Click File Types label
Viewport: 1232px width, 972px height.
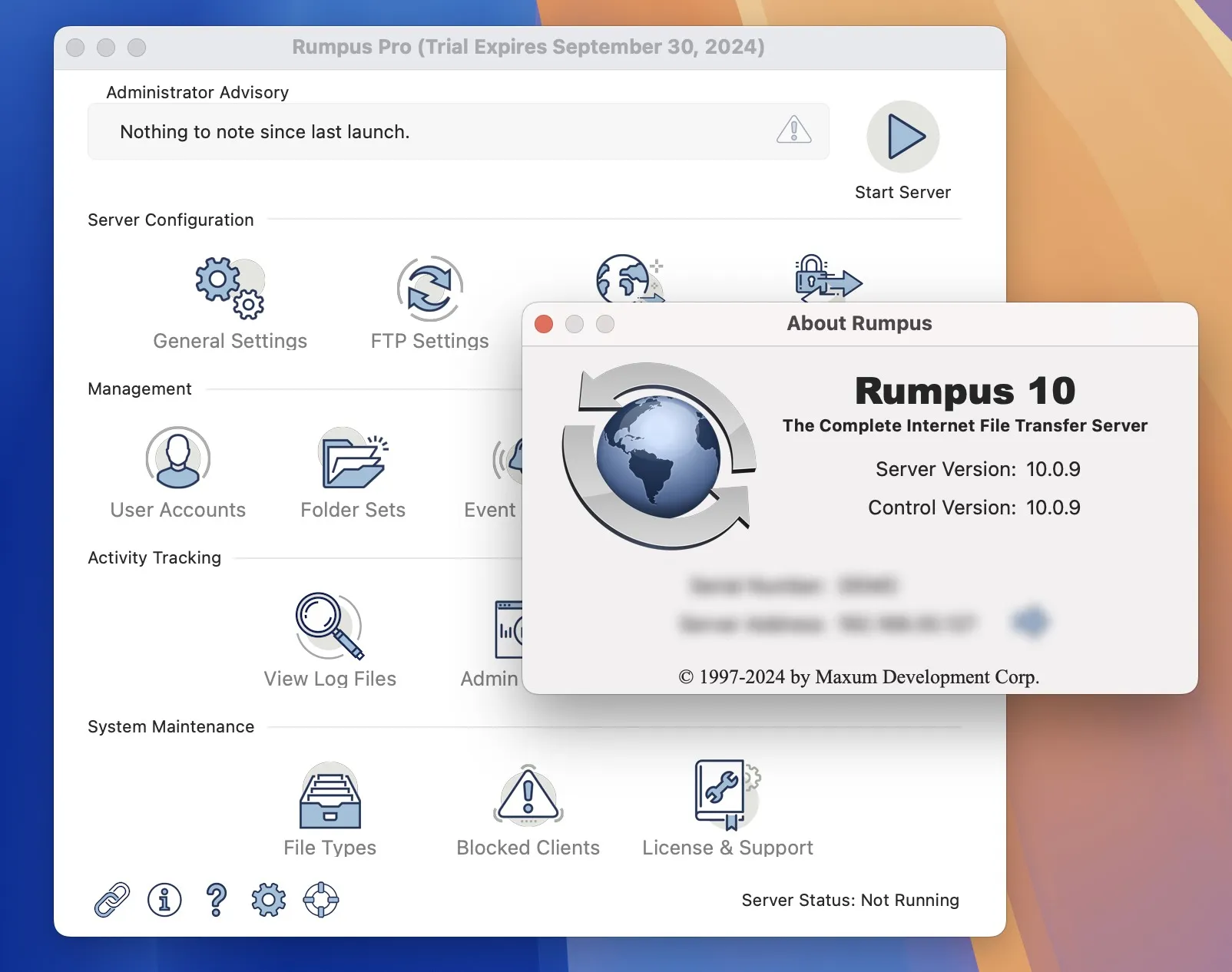pyautogui.click(x=330, y=848)
